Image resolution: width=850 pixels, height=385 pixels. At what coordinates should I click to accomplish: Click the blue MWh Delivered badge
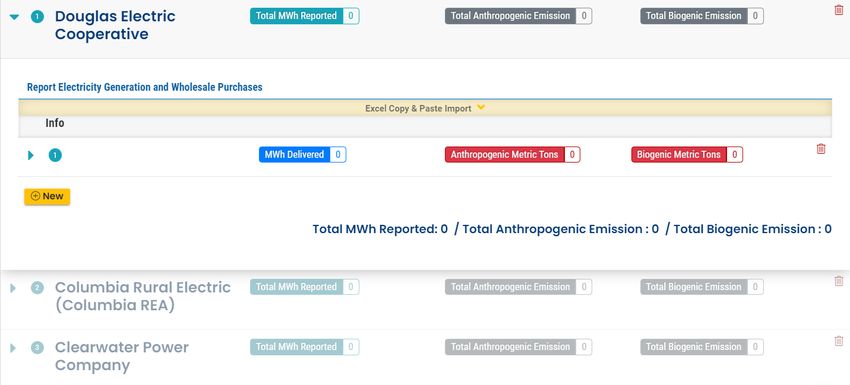[302, 155]
